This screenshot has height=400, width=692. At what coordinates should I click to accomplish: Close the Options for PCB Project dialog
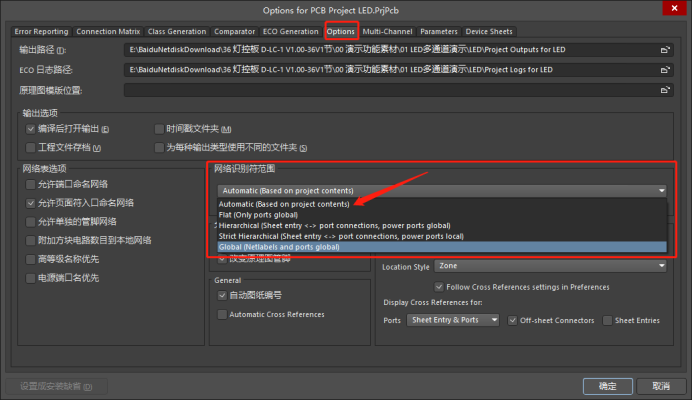coord(675,10)
